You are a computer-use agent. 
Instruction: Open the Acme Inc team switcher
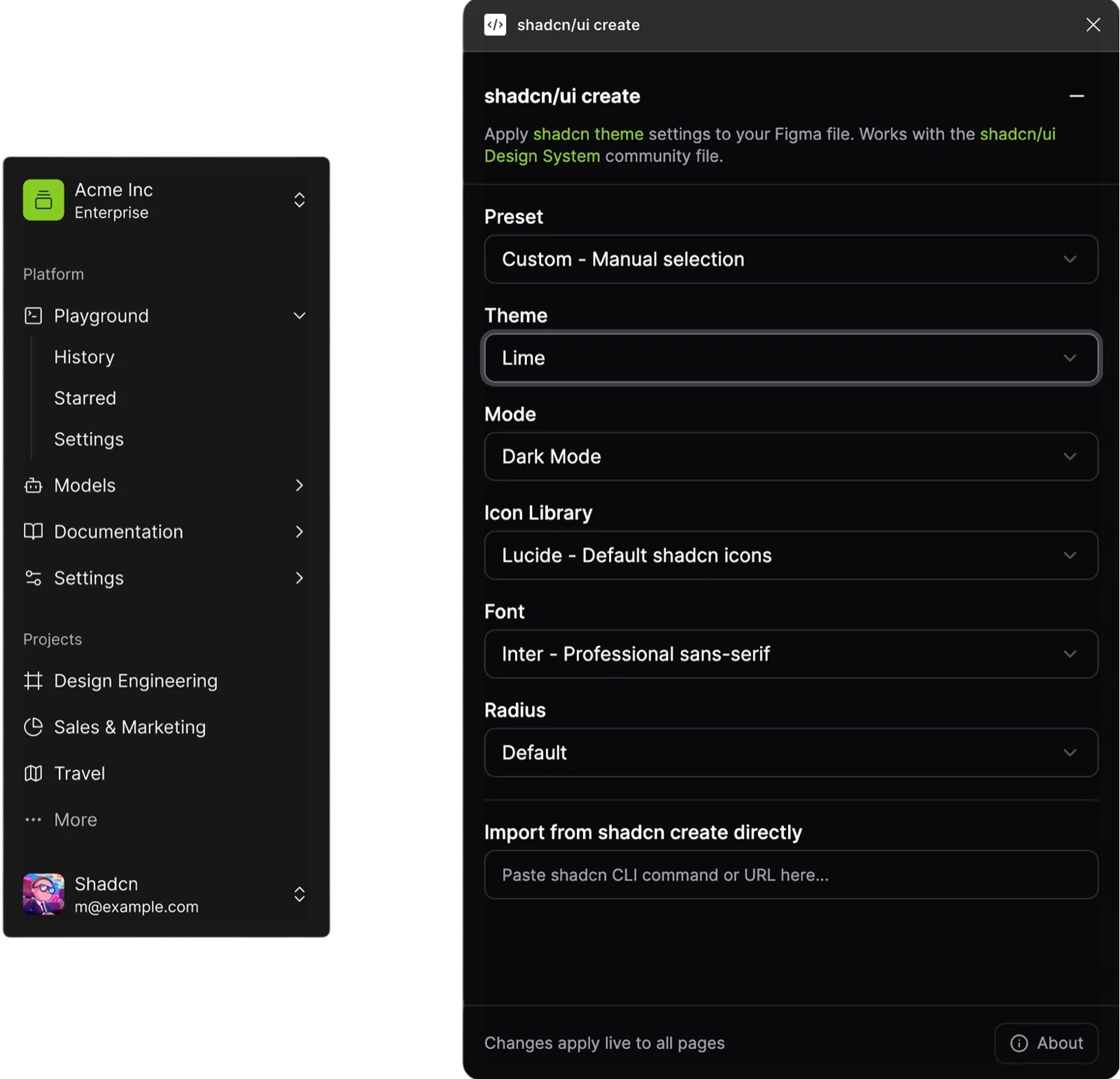click(299, 200)
